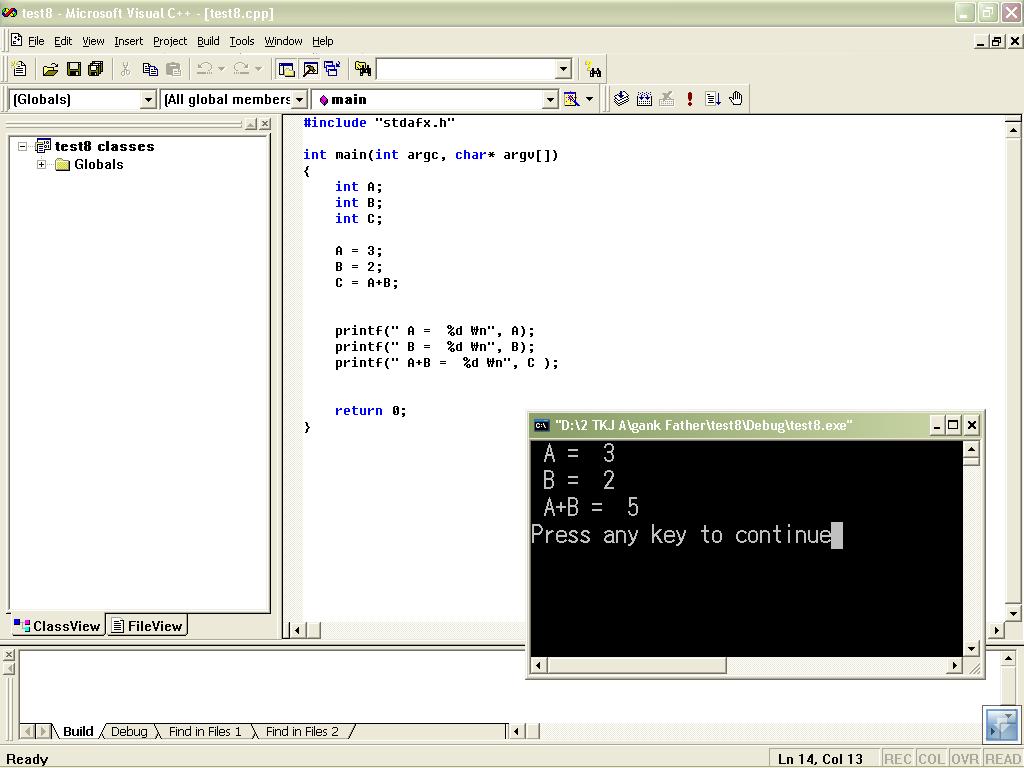The height and width of the screenshot is (768, 1024).
Task: Switch to the ClassView tab
Action: 57,626
